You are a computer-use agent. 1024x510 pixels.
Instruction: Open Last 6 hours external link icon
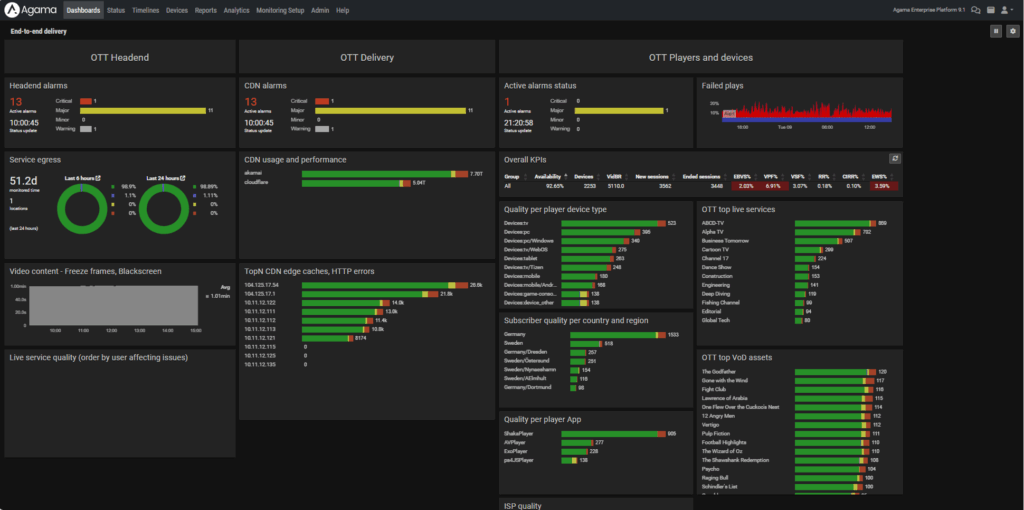98,178
